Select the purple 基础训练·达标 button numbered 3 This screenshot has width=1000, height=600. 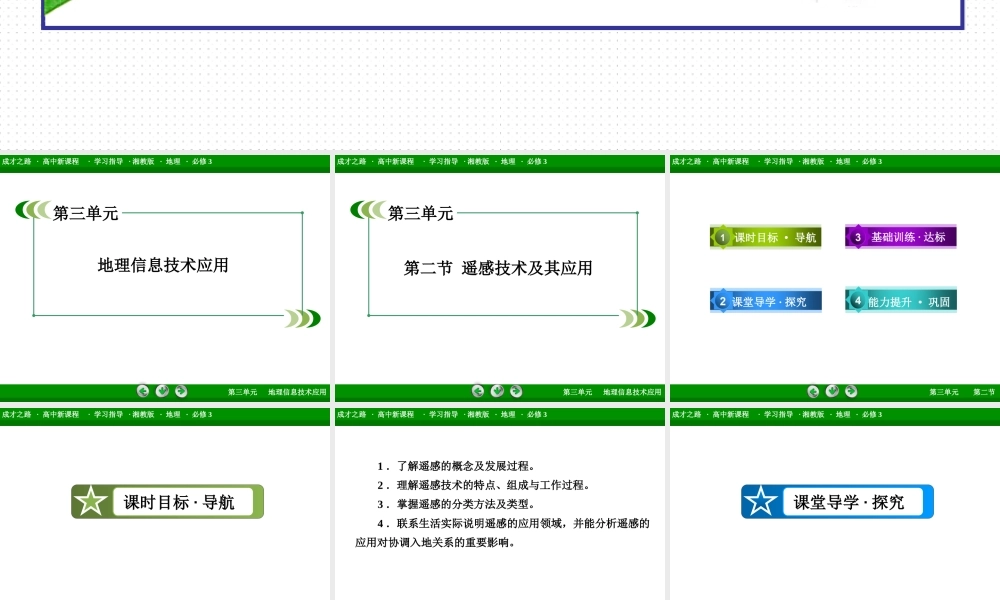(901, 237)
